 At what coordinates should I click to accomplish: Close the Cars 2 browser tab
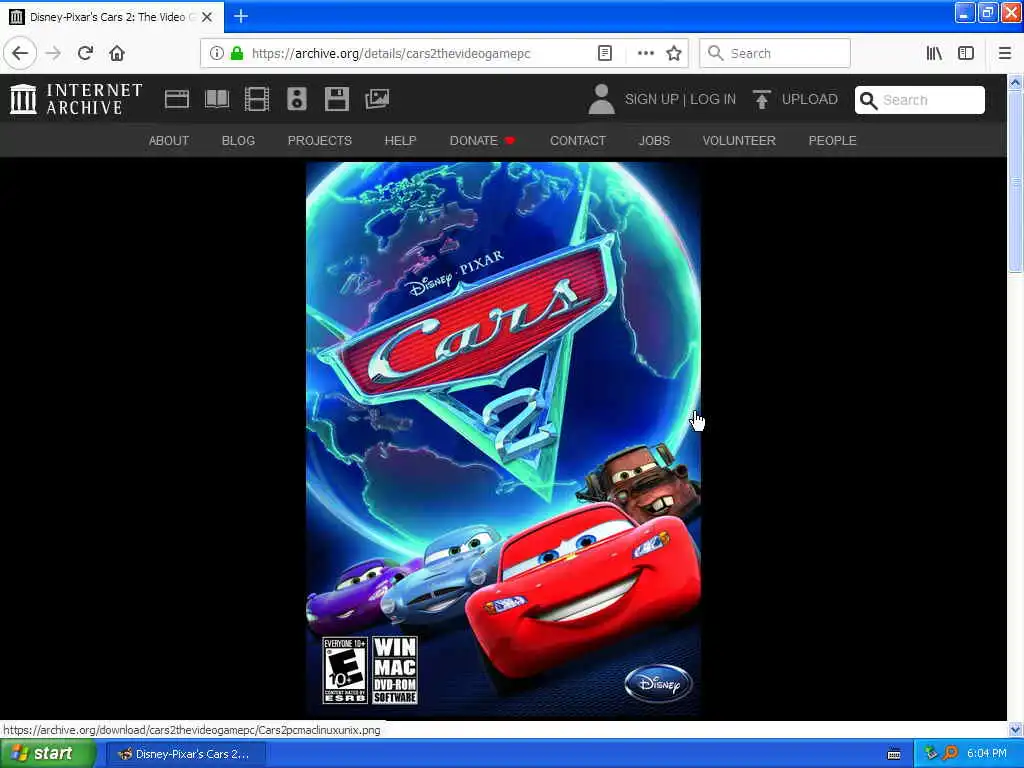[x=207, y=17]
